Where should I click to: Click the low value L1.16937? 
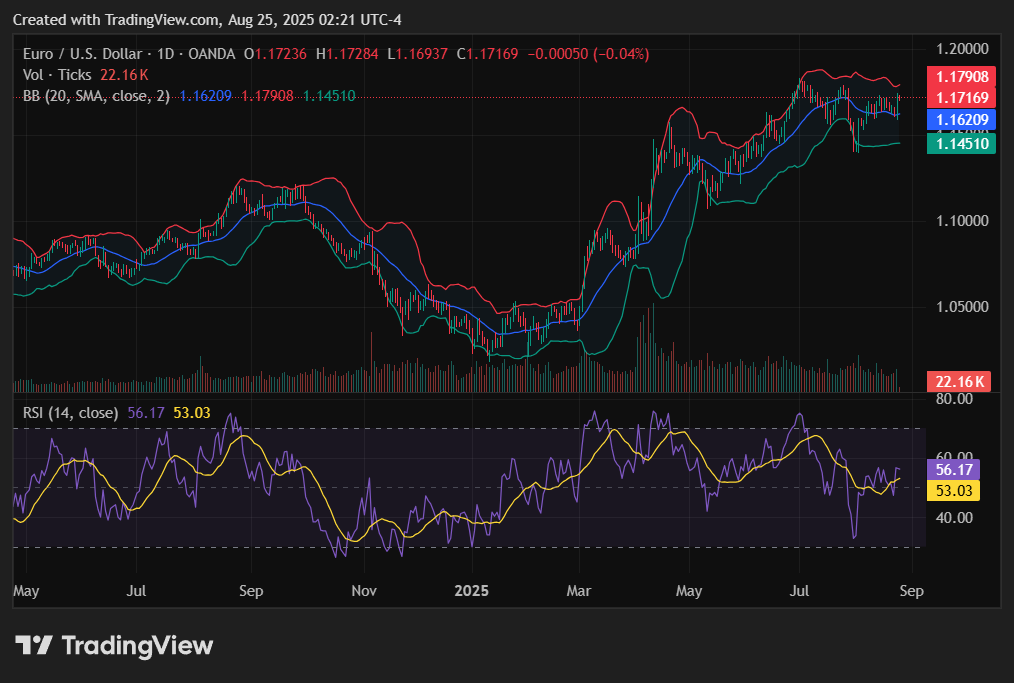[x=417, y=54]
